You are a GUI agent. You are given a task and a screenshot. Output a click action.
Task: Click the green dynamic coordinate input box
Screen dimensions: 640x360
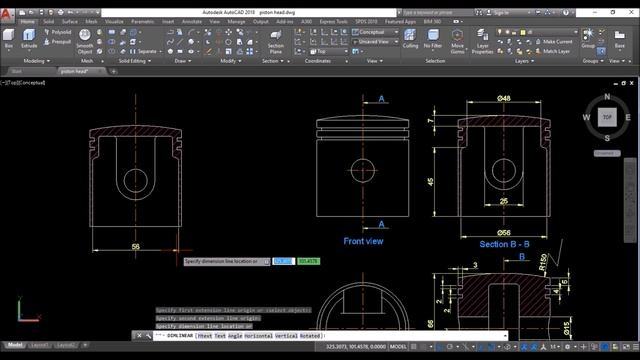309,261
